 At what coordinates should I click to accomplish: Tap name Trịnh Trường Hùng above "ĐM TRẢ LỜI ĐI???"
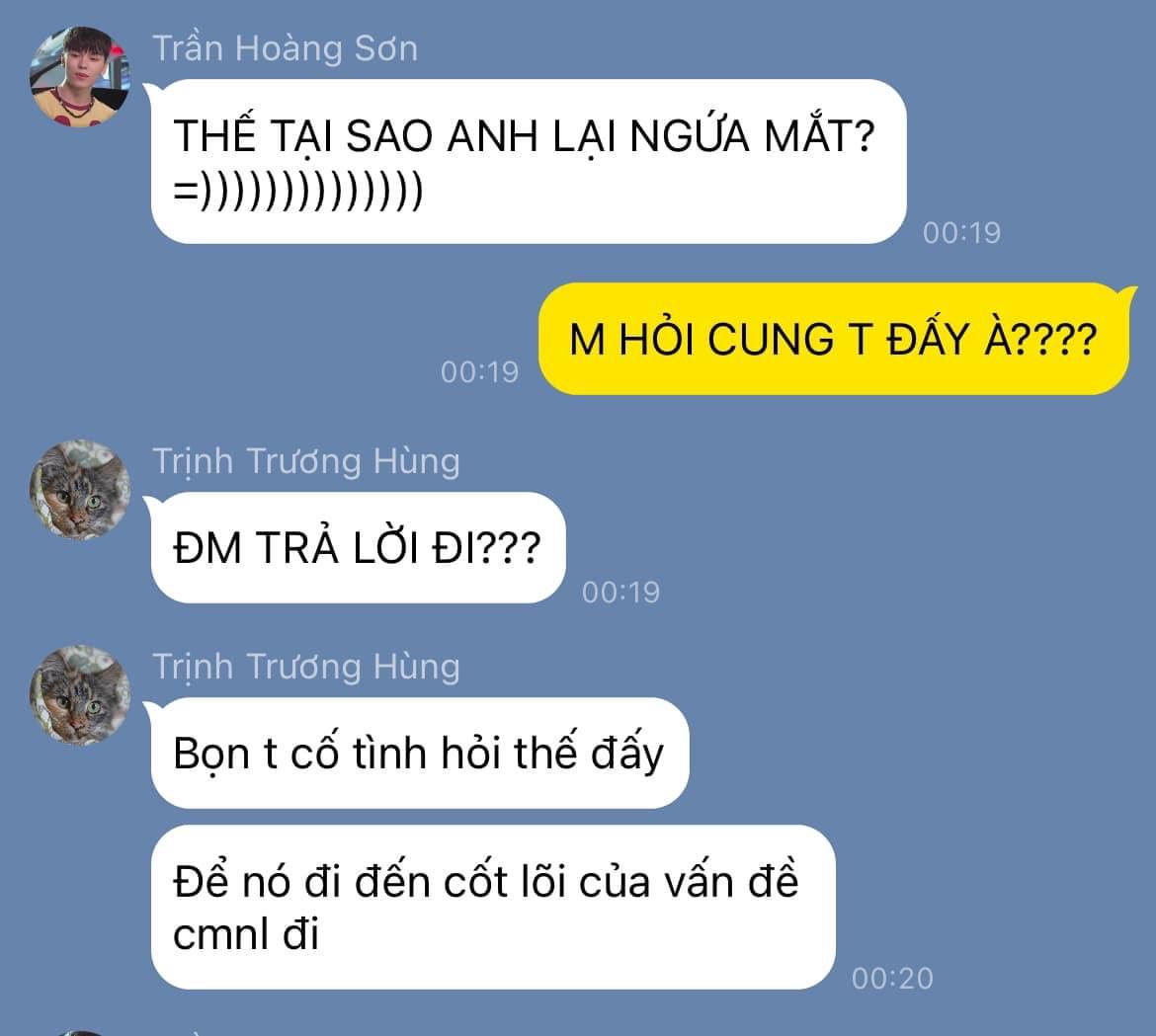(306, 462)
